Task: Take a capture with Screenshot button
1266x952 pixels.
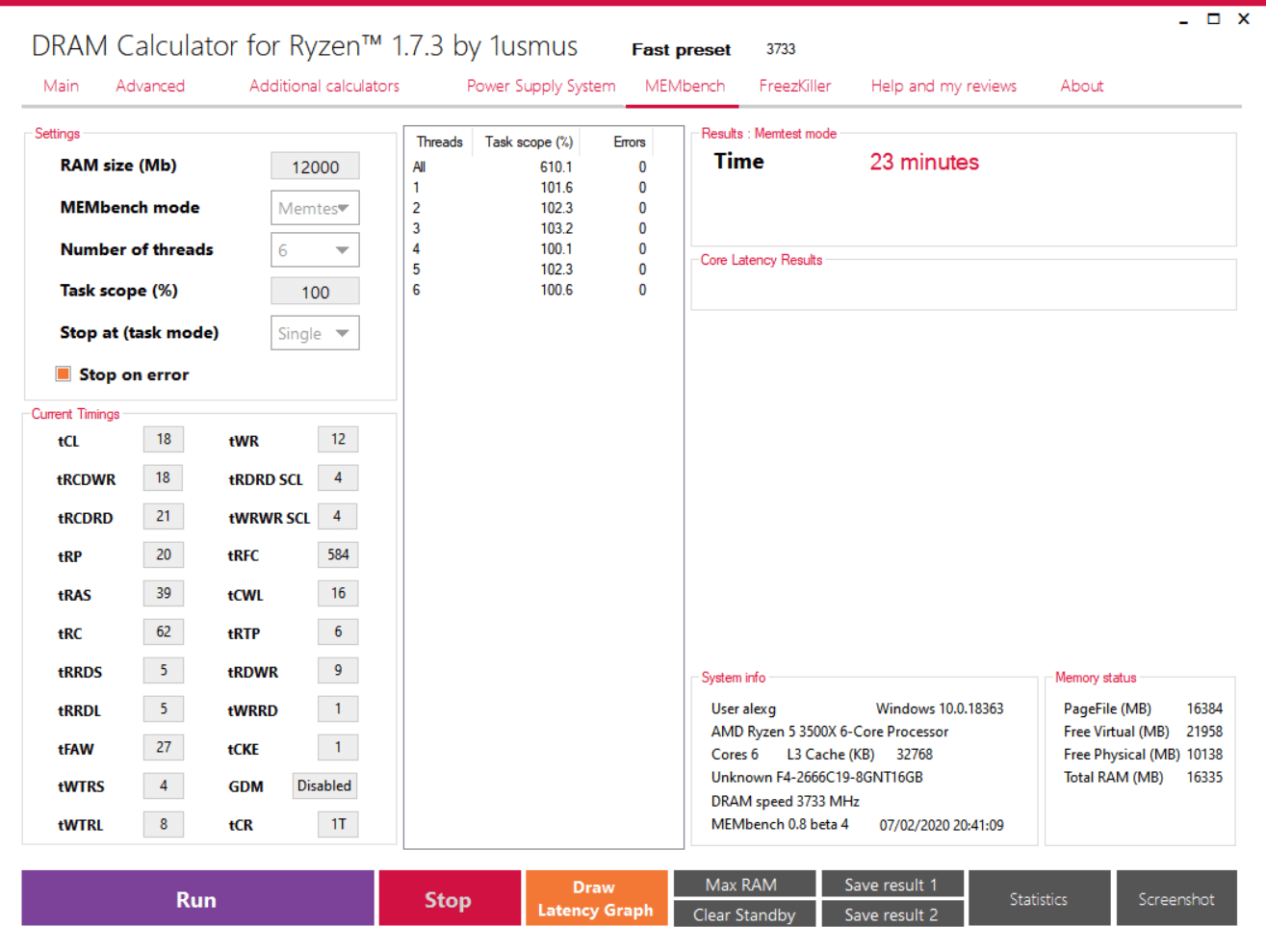Action: 1176,899
